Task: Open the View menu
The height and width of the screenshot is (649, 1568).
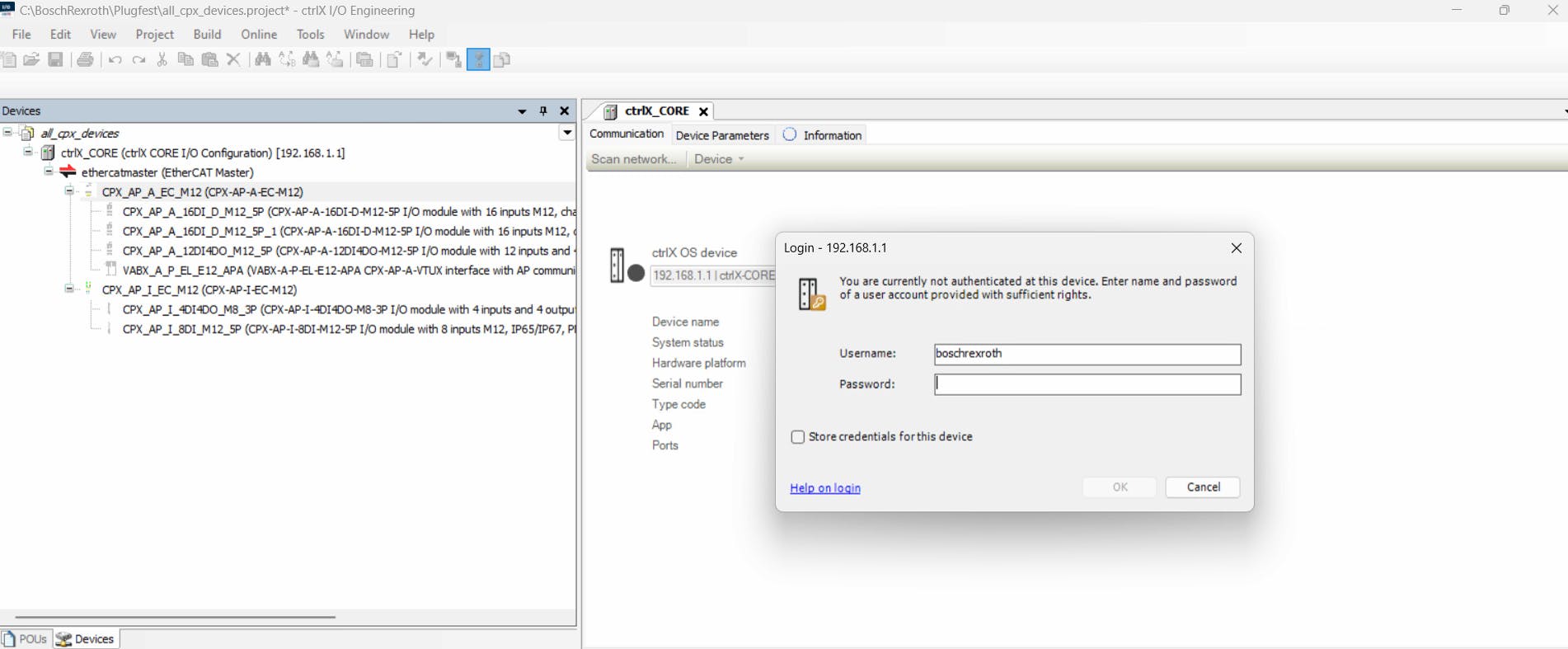Action: pos(103,34)
